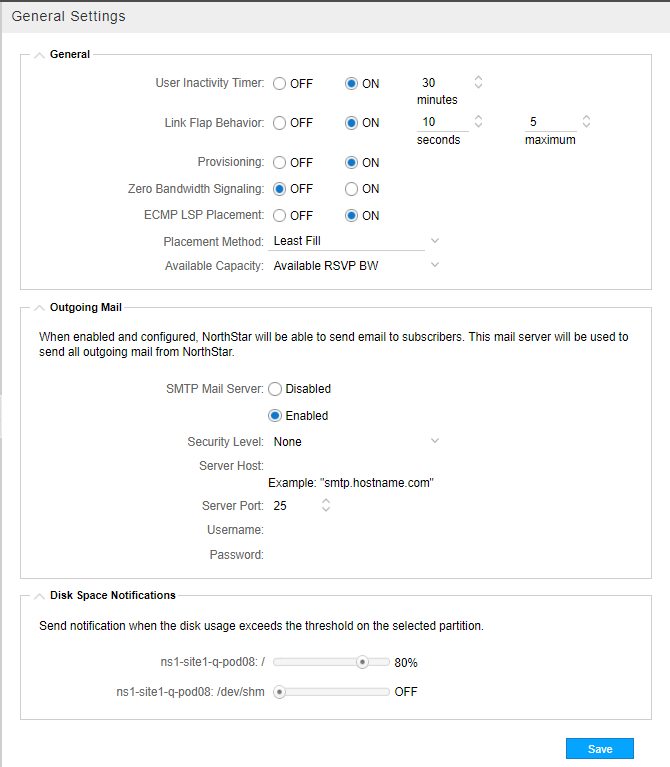Set Link Flap Behavior to OFF
This screenshot has width=670, height=767.
[280, 123]
